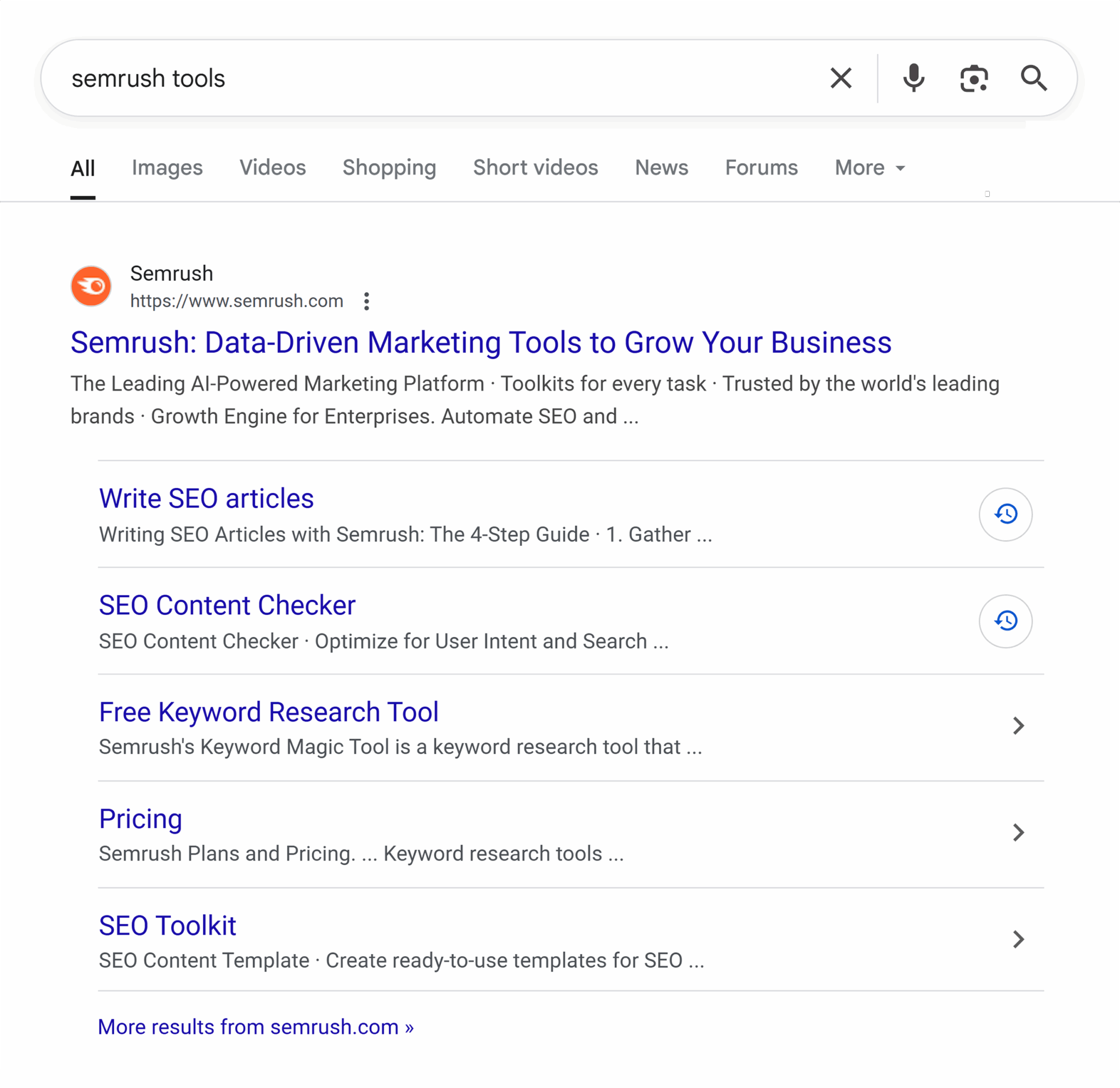Viewport: 1120px width, 1088px height.
Task: Switch to the Videos tab
Action: tap(272, 167)
